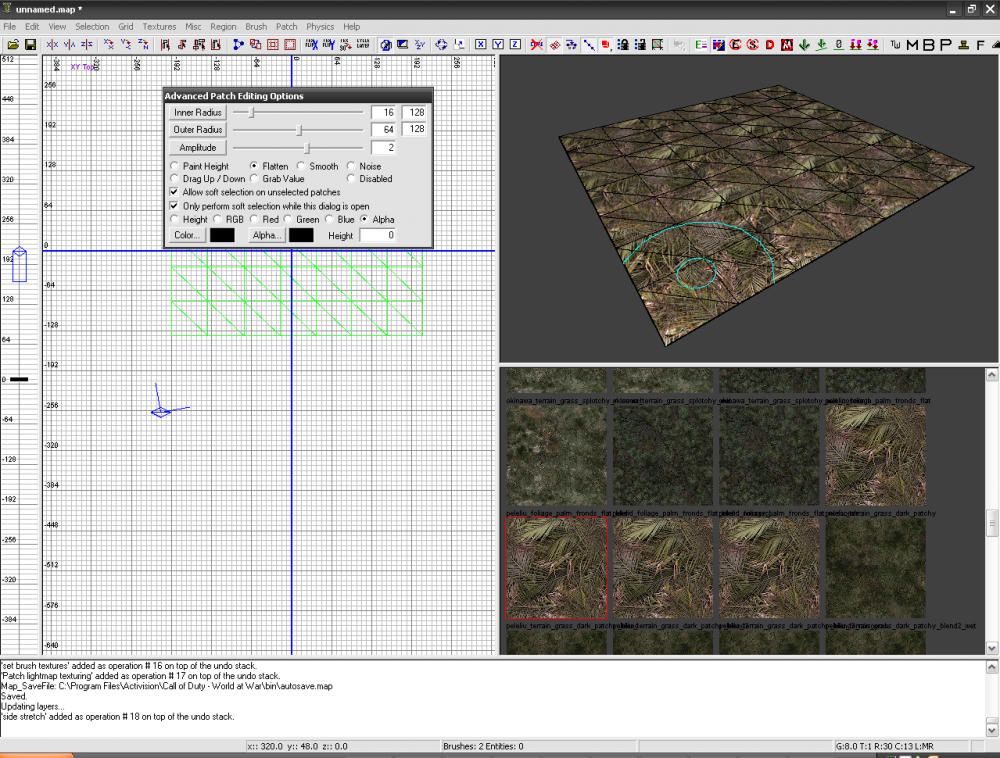Open the Patch menu
Image resolution: width=1000 pixels, height=758 pixels.
click(286, 27)
